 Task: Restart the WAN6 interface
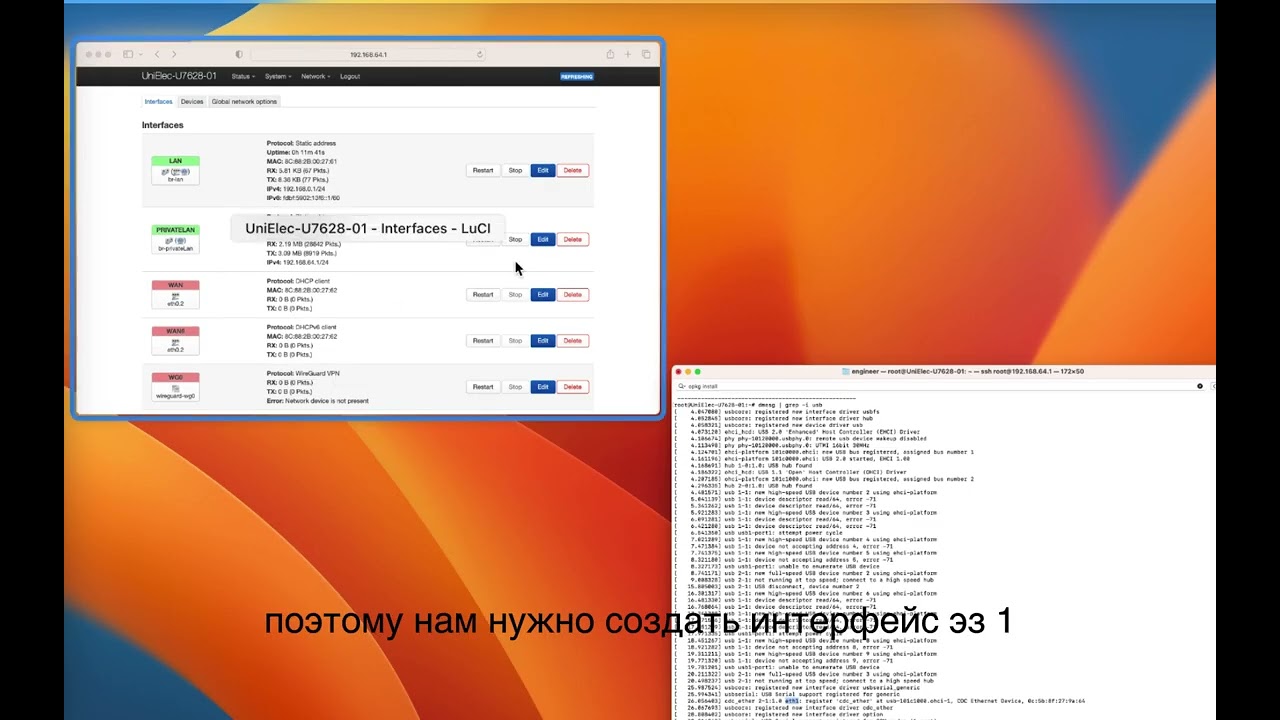point(483,340)
